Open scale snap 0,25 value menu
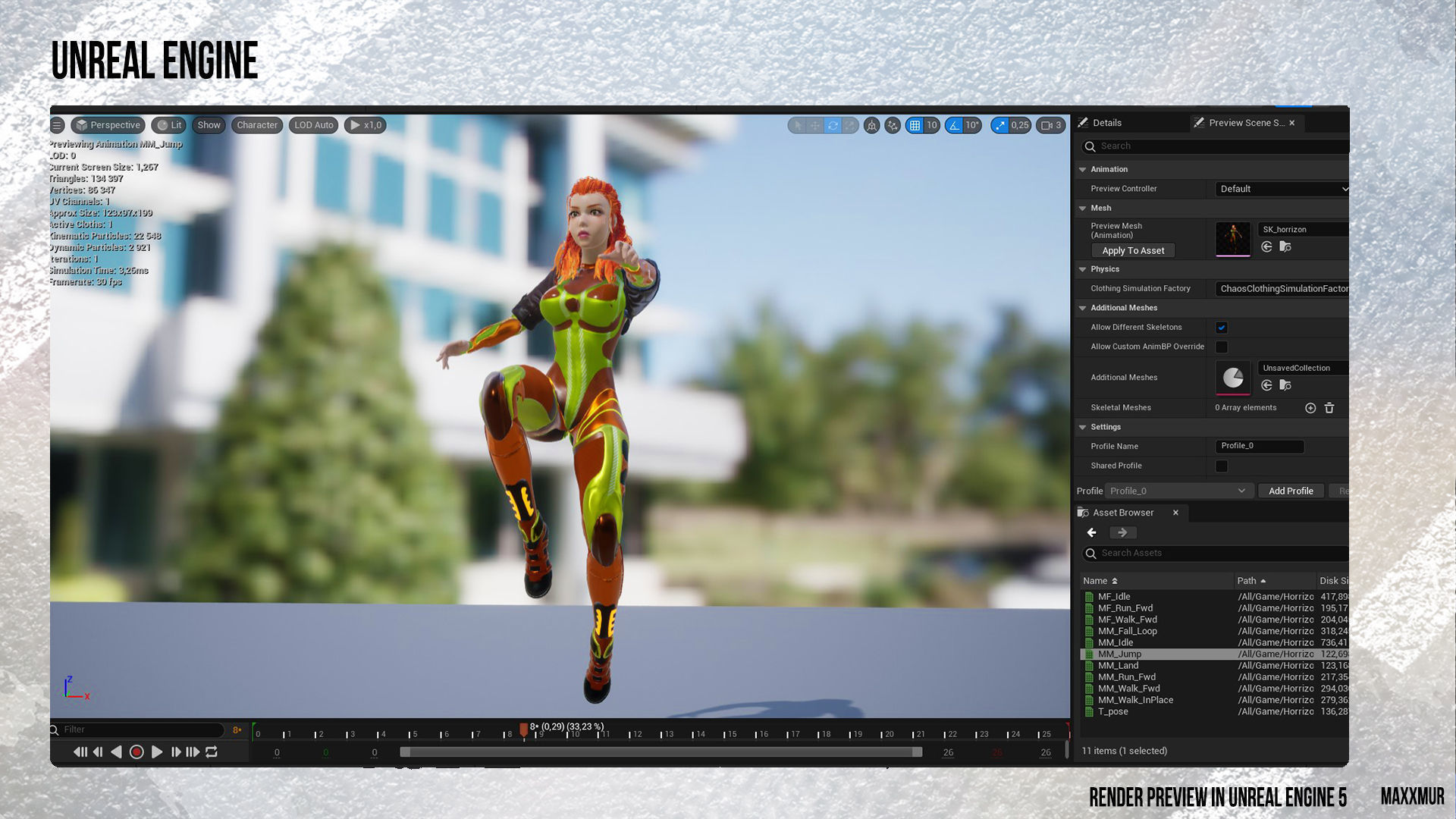1456x819 pixels. pos(1020,125)
